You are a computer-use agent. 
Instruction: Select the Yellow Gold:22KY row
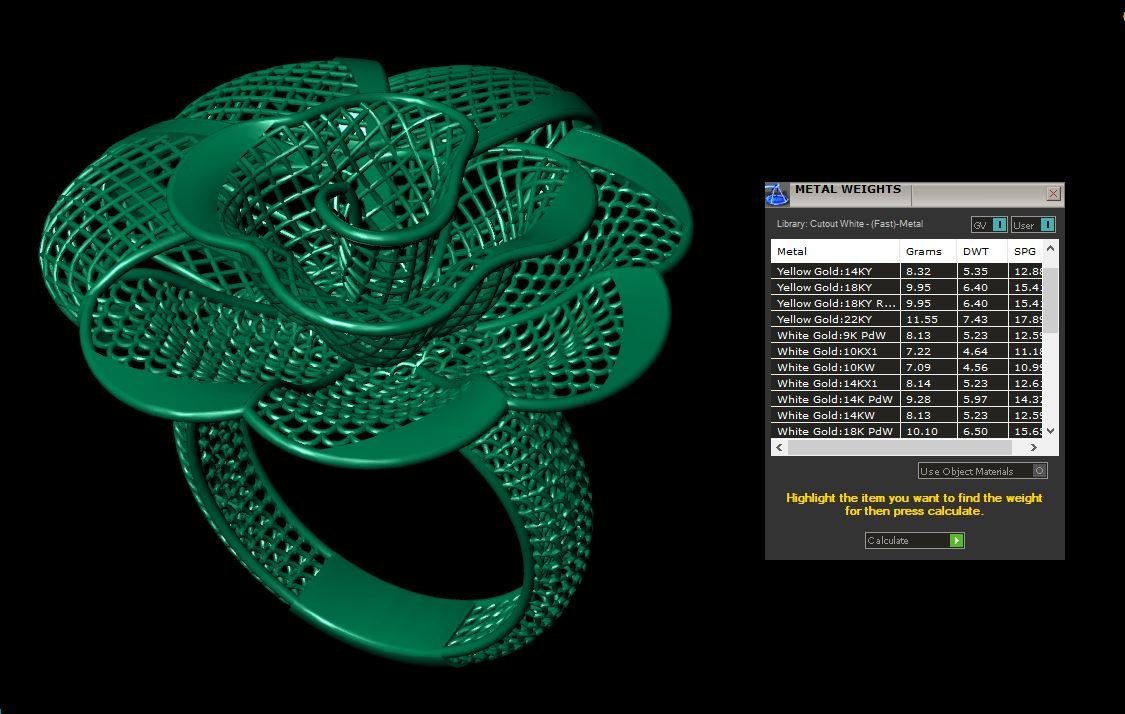(907, 319)
